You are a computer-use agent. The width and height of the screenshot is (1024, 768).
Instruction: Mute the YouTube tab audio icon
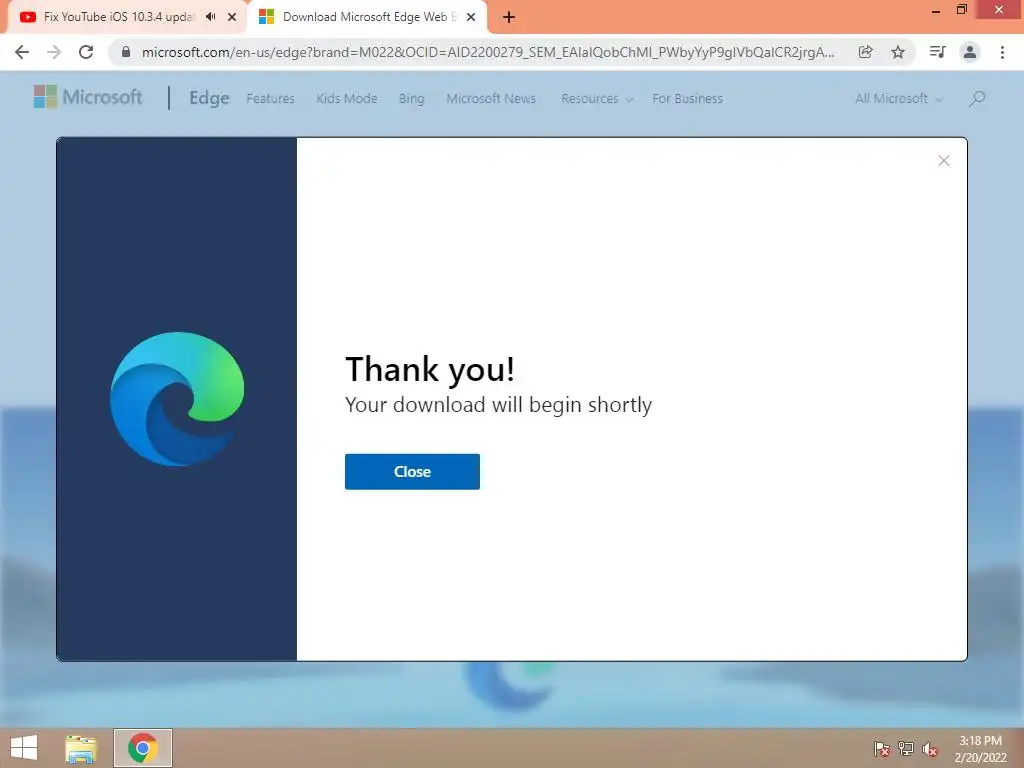(210, 17)
